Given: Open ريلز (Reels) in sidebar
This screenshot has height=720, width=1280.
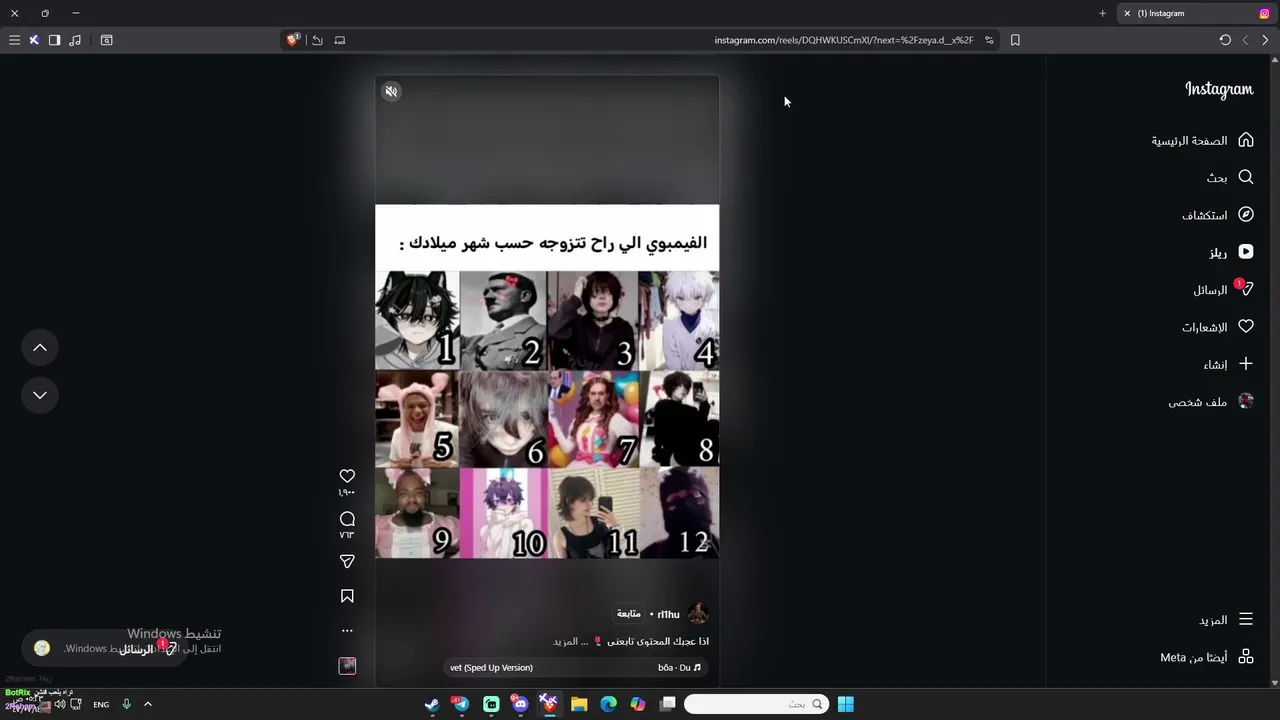Looking at the screenshot, I should tap(1231, 253).
